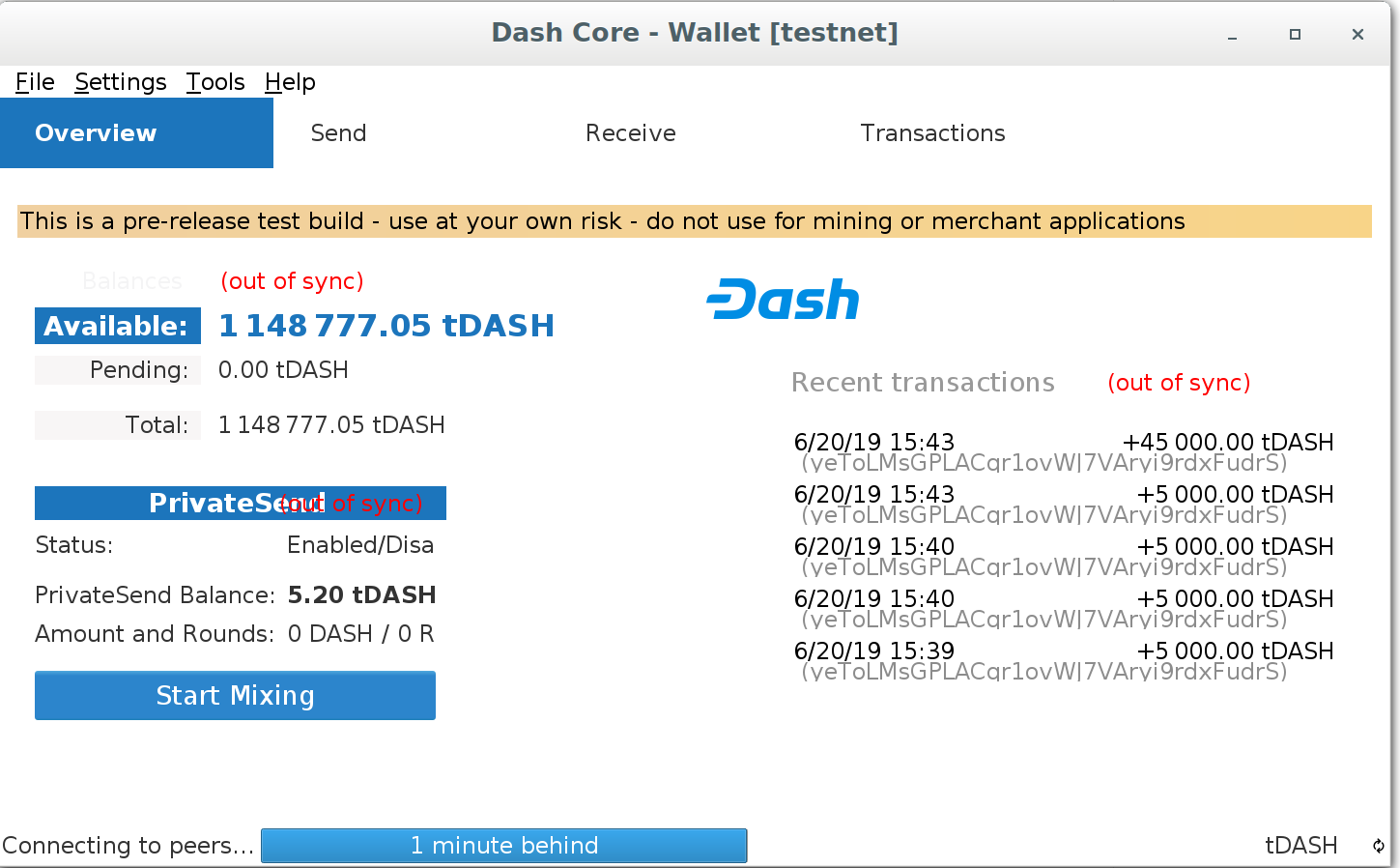Close the Dash Core wallet window
The height and width of the screenshot is (868, 1400).
pos(1357,35)
